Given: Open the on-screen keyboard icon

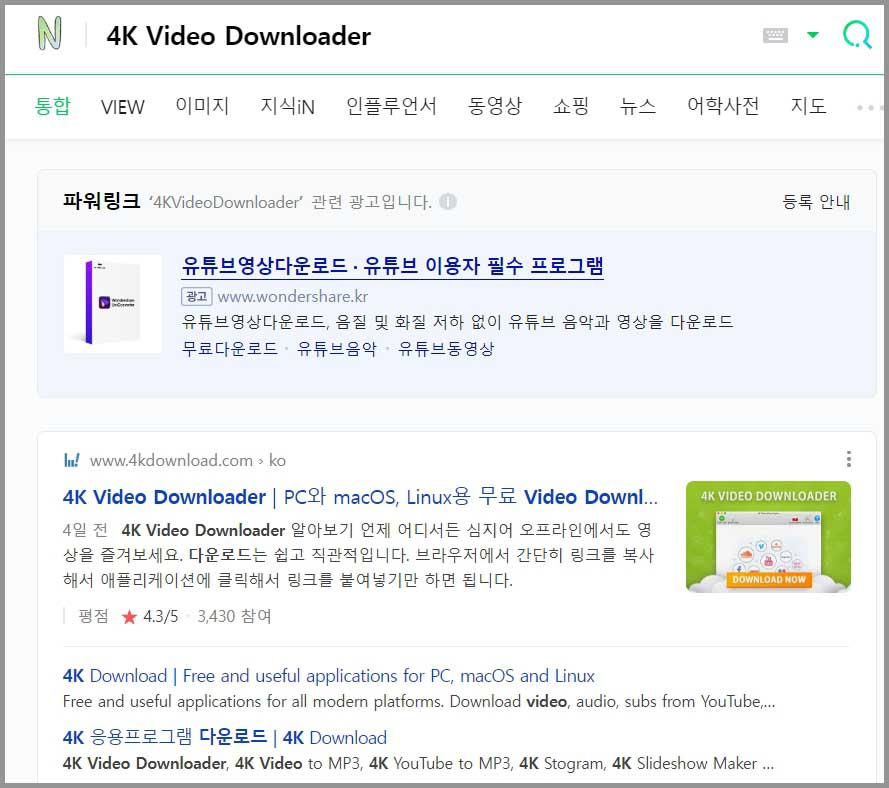Looking at the screenshot, I should click(x=775, y=35).
